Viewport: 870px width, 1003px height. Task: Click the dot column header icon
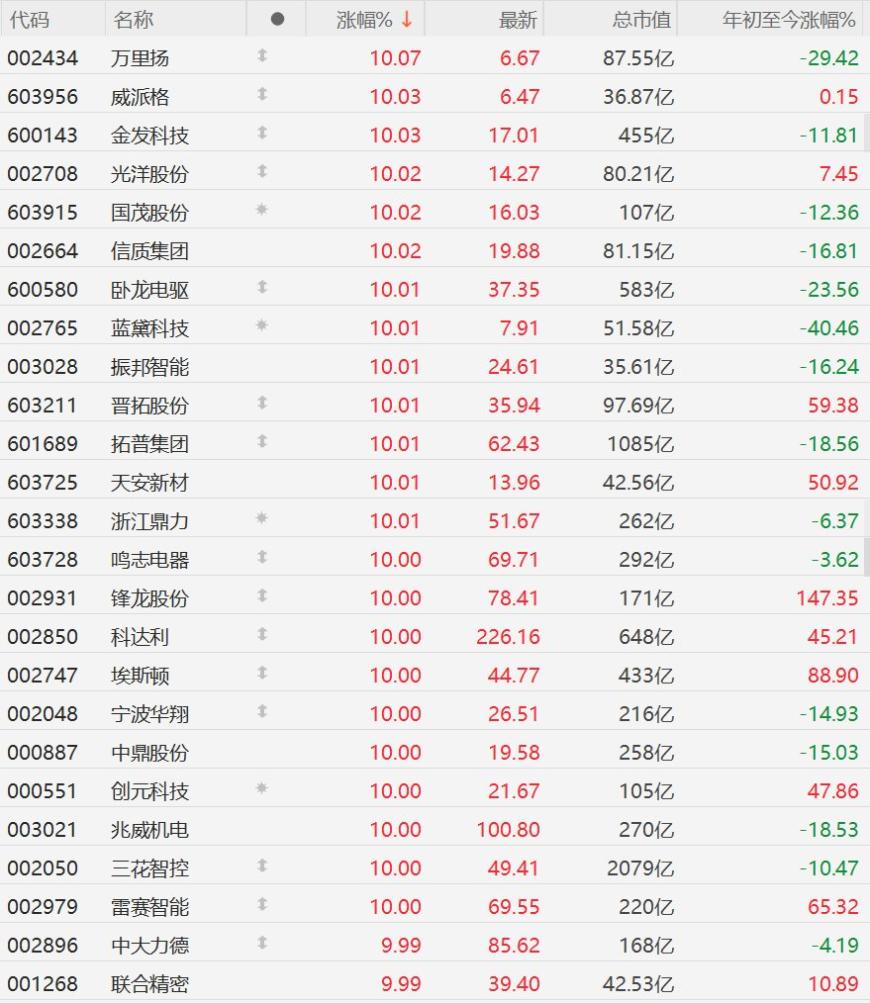pyautogui.click(x=277, y=19)
